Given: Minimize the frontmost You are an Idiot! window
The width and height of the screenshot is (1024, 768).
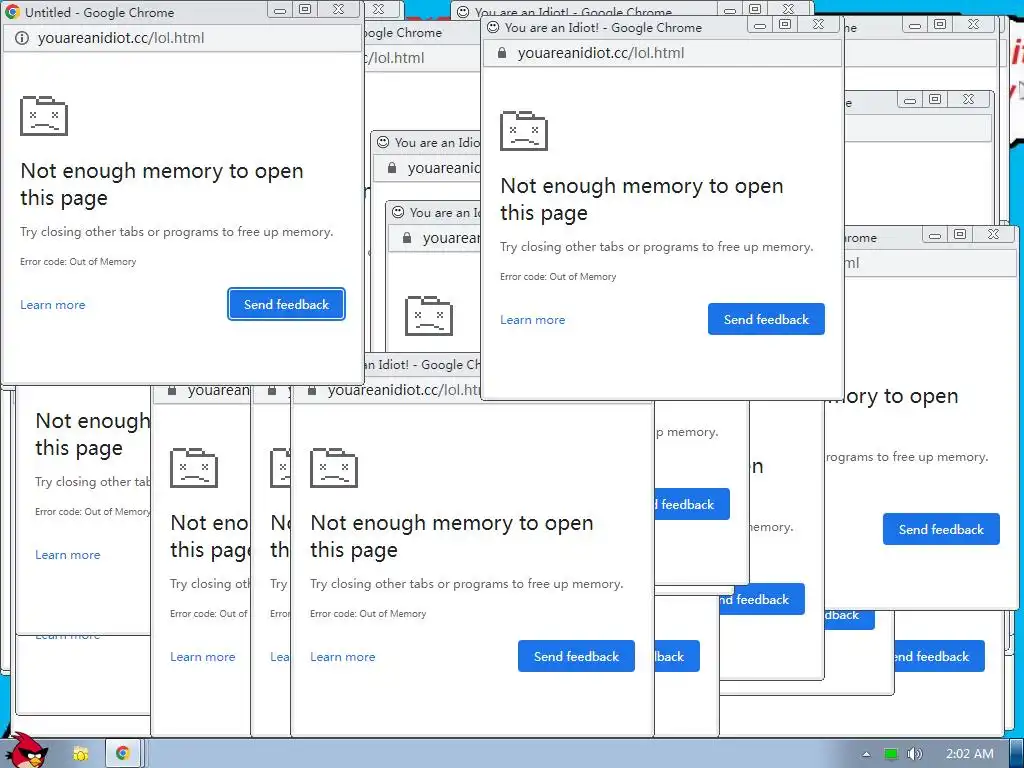Looking at the screenshot, I should 760,25.
